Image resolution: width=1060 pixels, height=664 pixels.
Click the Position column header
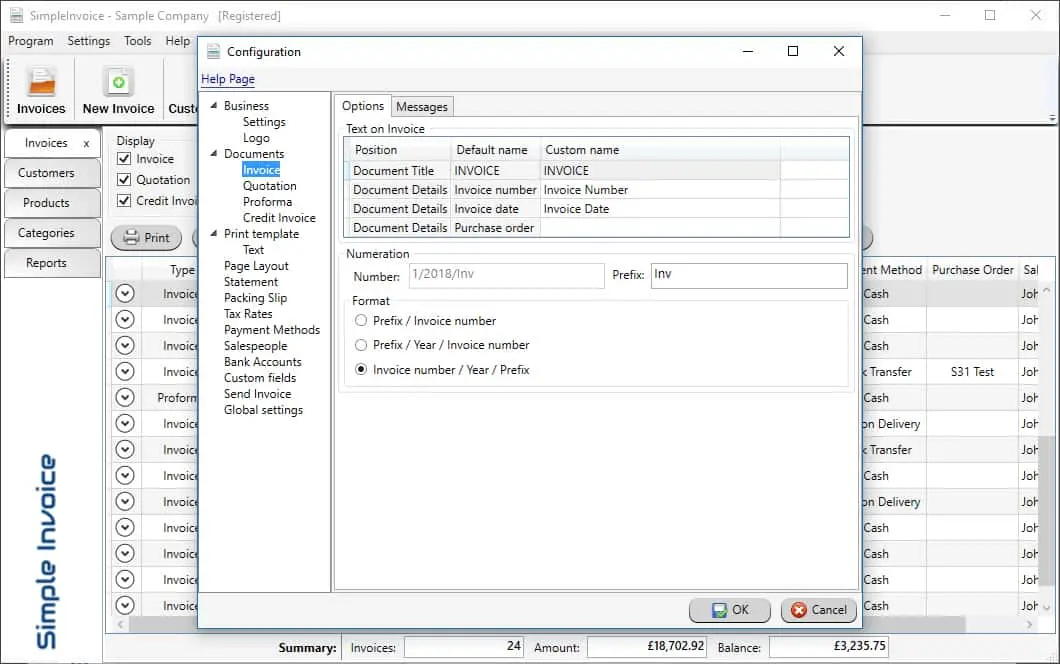[398, 150]
